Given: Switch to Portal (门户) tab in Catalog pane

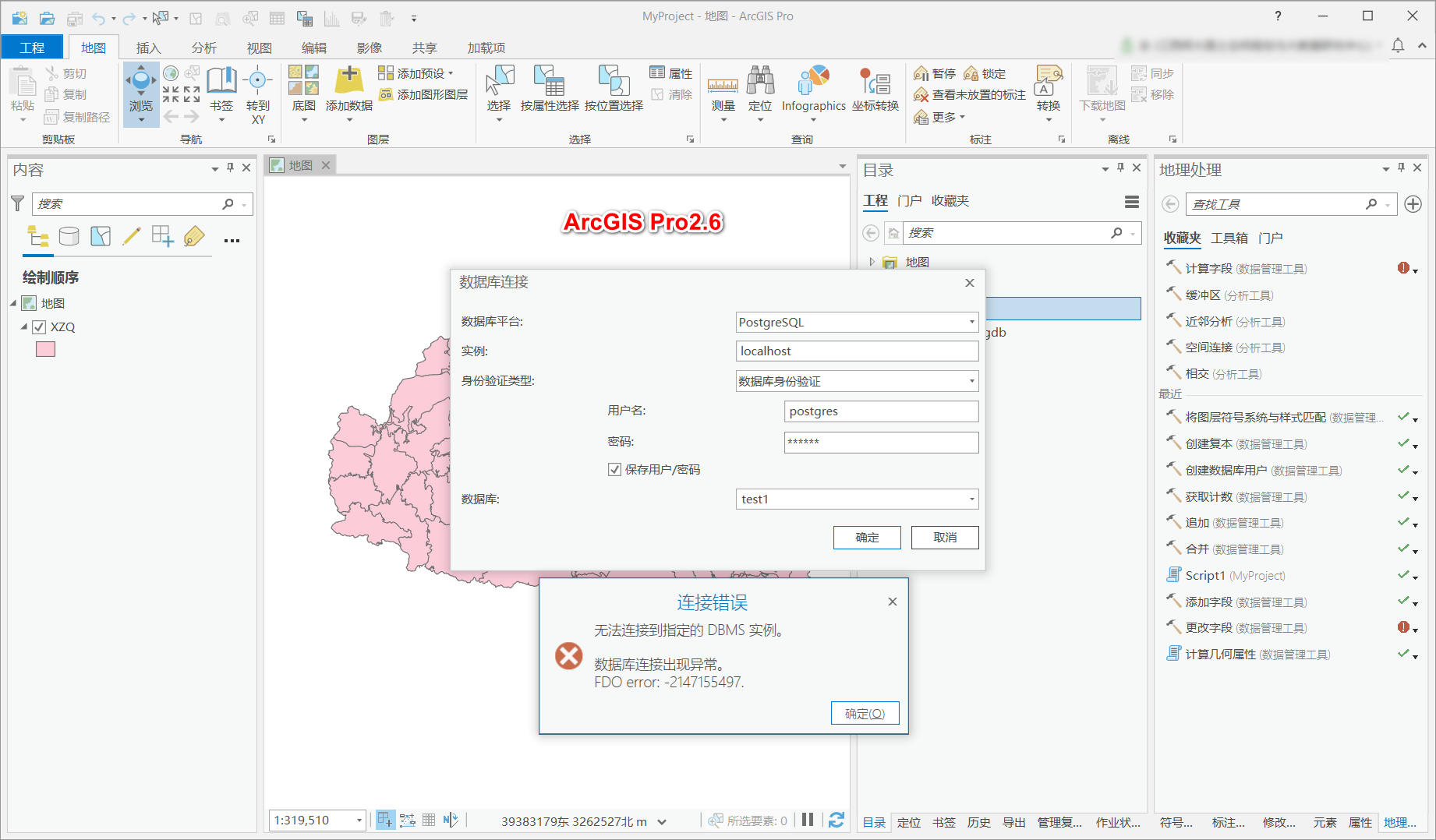Looking at the screenshot, I should [909, 200].
